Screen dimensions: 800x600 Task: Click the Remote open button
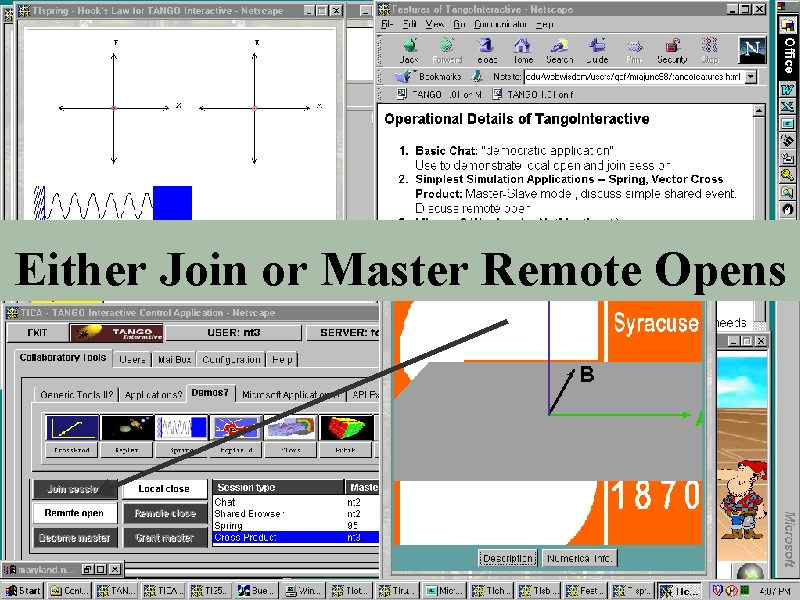[74, 513]
